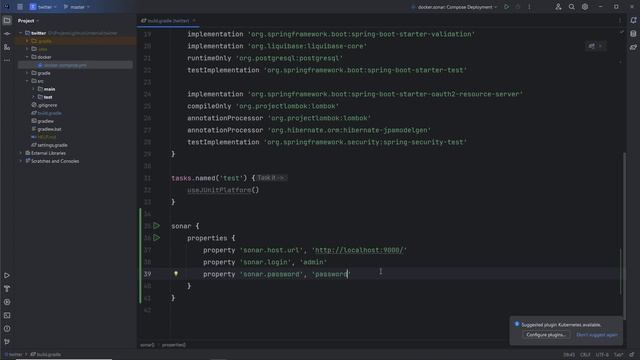Click the indent setting in status bar
The width and height of the screenshot is (640, 360).
coord(618,355)
